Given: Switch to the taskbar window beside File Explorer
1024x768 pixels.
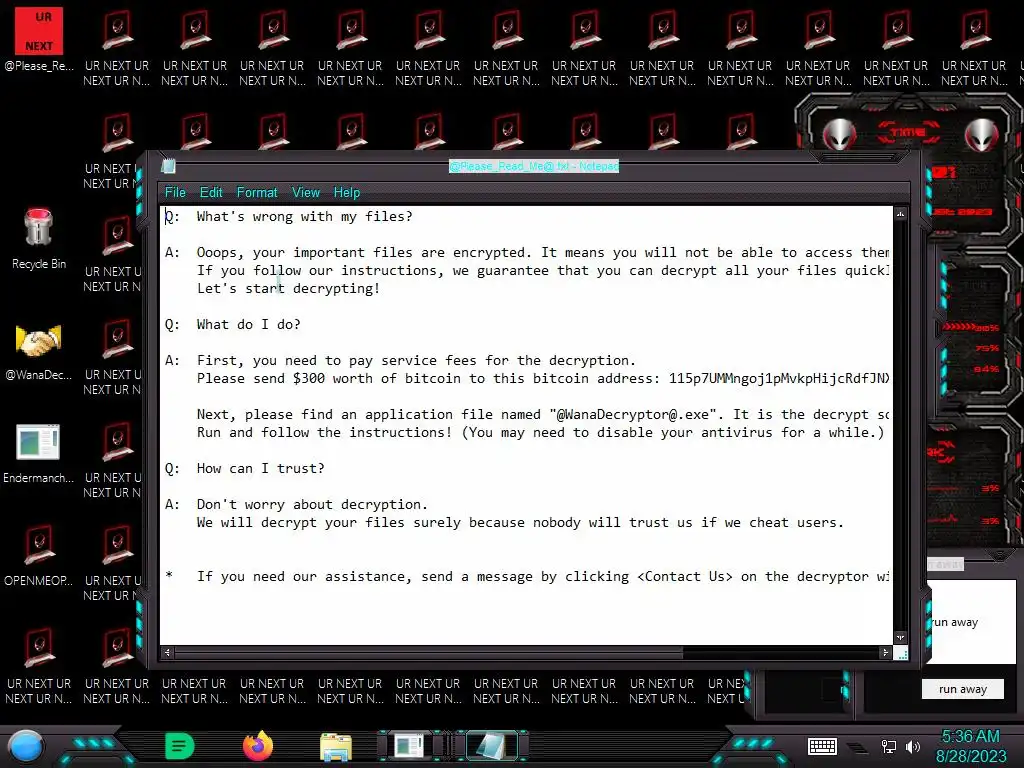Looking at the screenshot, I should (x=409, y=746).
